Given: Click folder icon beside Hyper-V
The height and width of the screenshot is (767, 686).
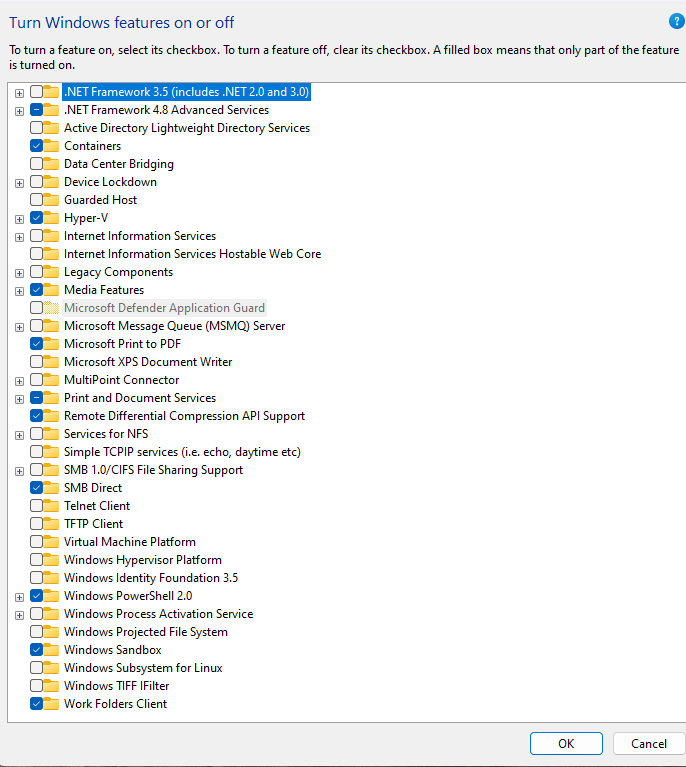Looking at the screenshot, I should (x=51, y=218).
